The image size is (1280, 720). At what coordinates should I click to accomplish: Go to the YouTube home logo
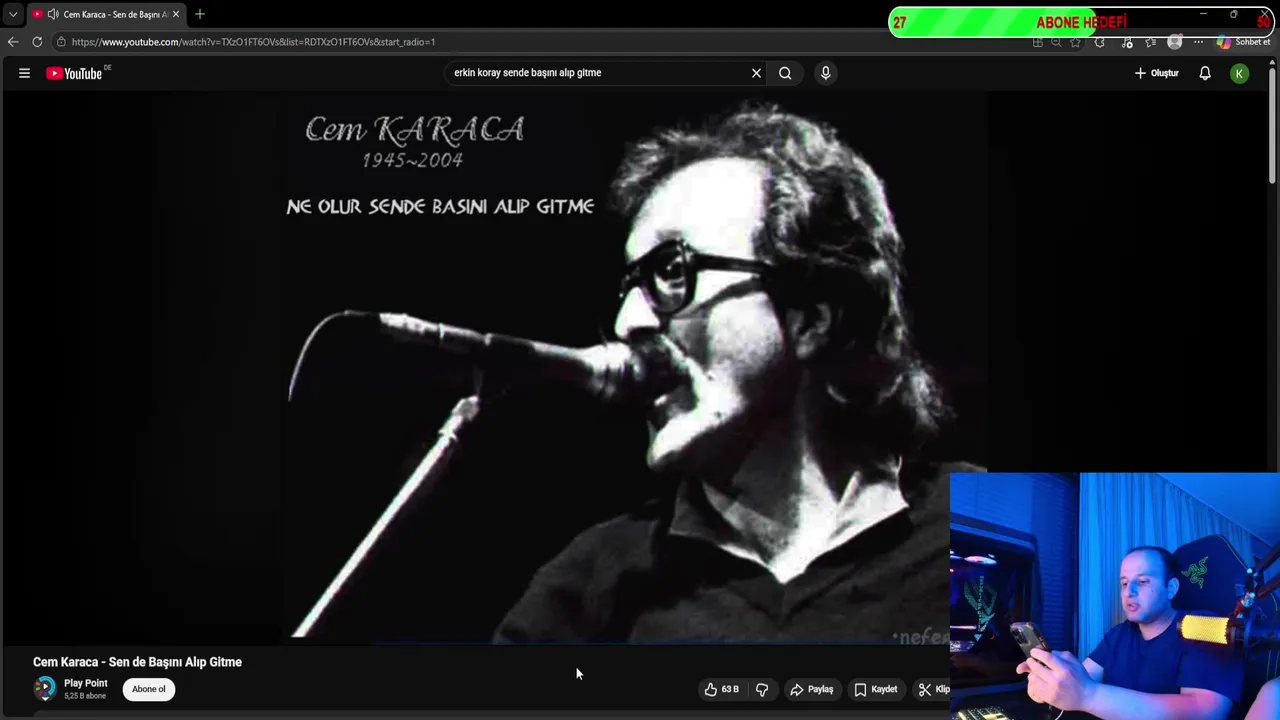click(74, 73)
